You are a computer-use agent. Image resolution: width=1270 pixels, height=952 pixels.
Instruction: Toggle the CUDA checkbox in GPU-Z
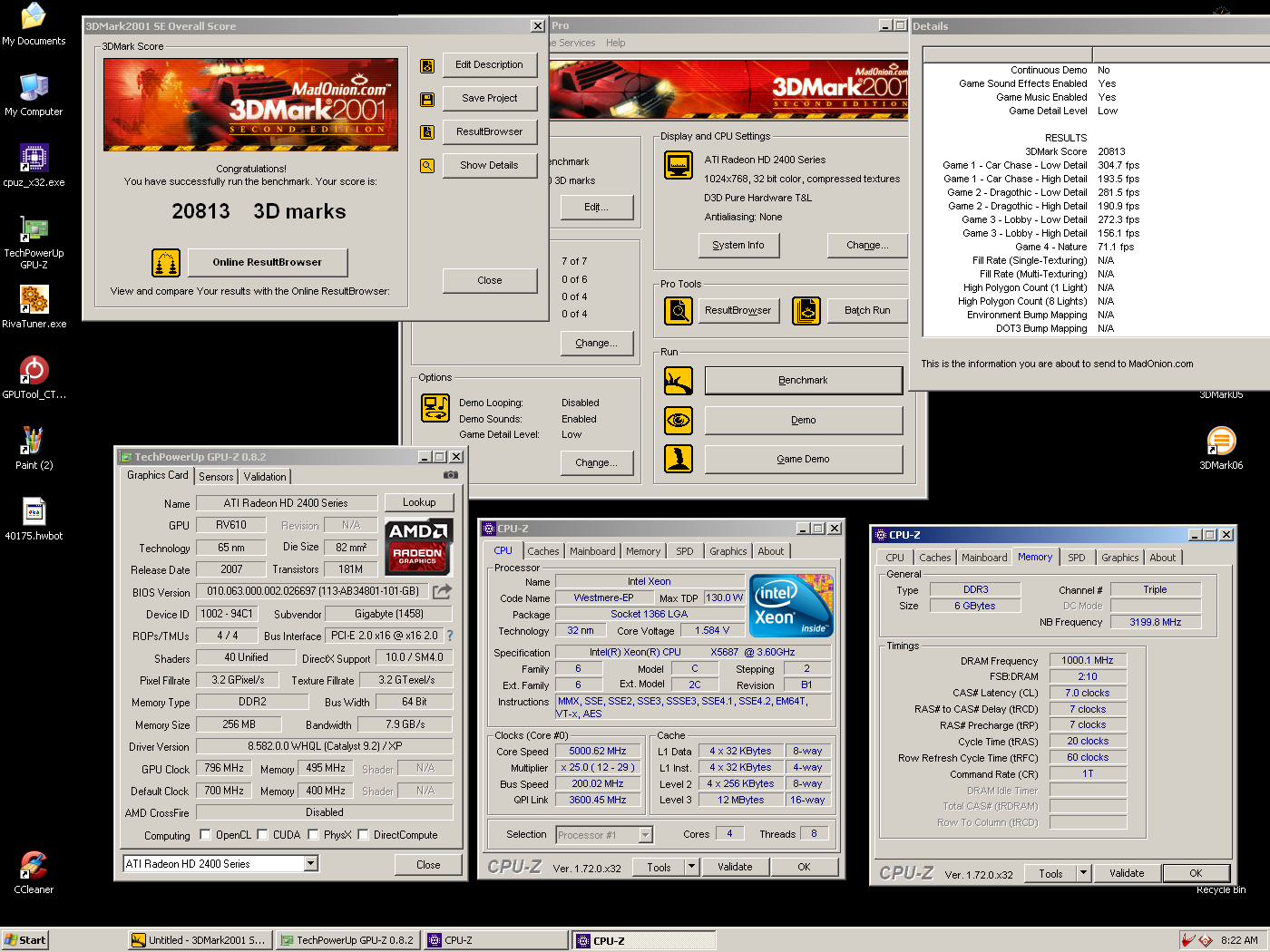[x=263, y=835]
